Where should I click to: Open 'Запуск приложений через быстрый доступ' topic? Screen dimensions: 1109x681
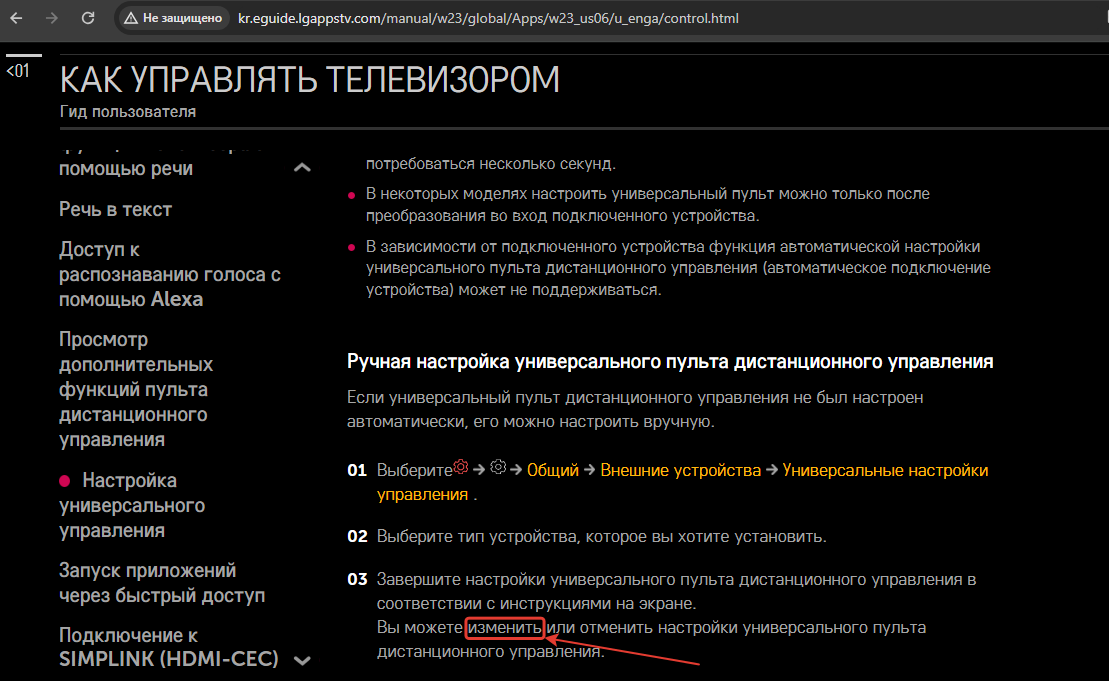click(x=161, y=583)
